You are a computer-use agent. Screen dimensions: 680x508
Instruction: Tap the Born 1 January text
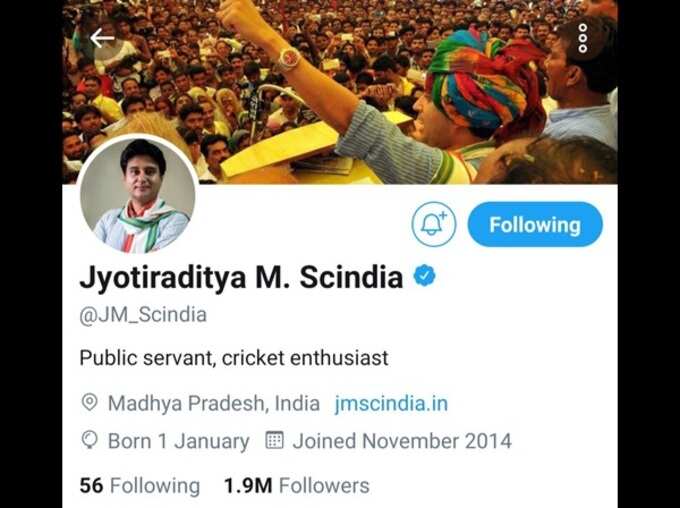pyautogui.click(x=178, y=442)
